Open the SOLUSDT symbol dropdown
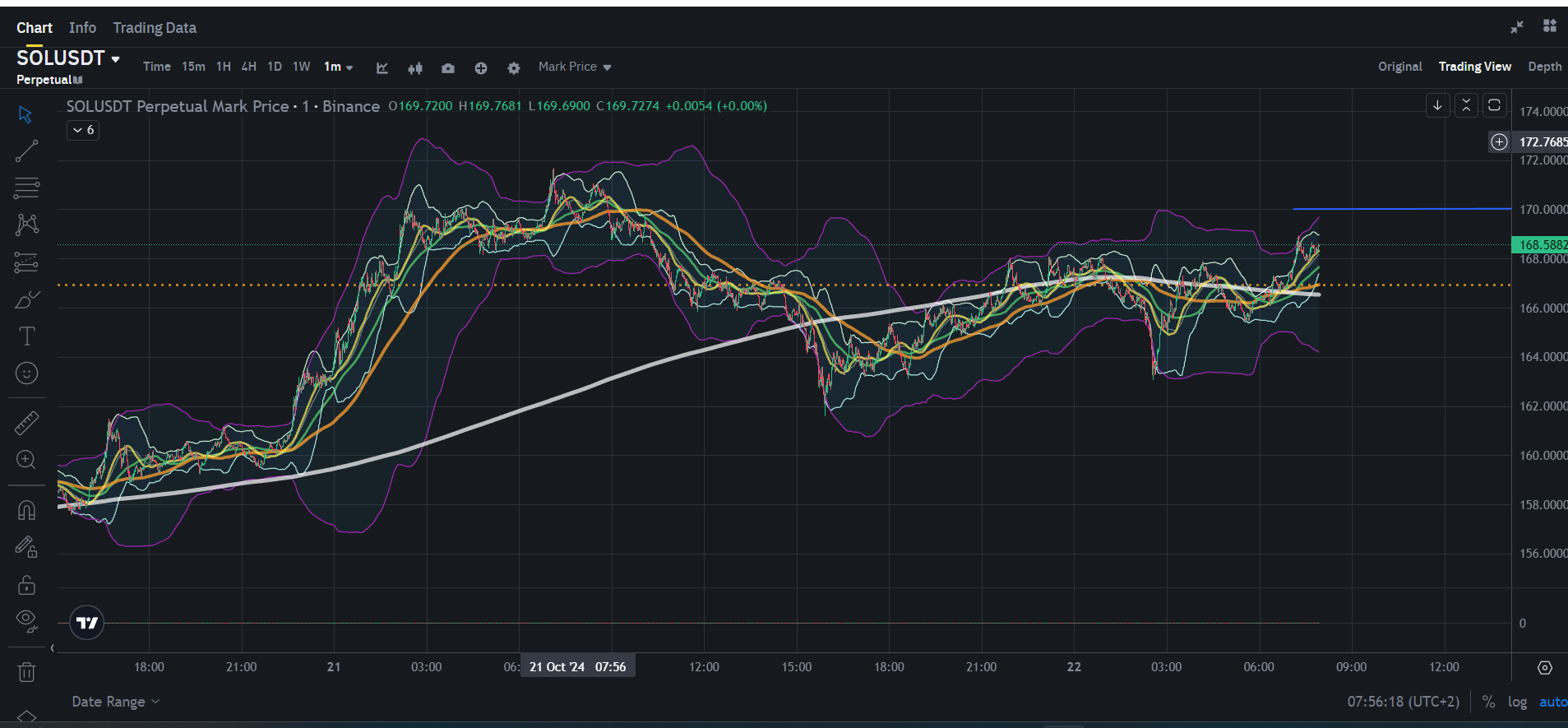 pyautogui.click(x=68, y=58)
